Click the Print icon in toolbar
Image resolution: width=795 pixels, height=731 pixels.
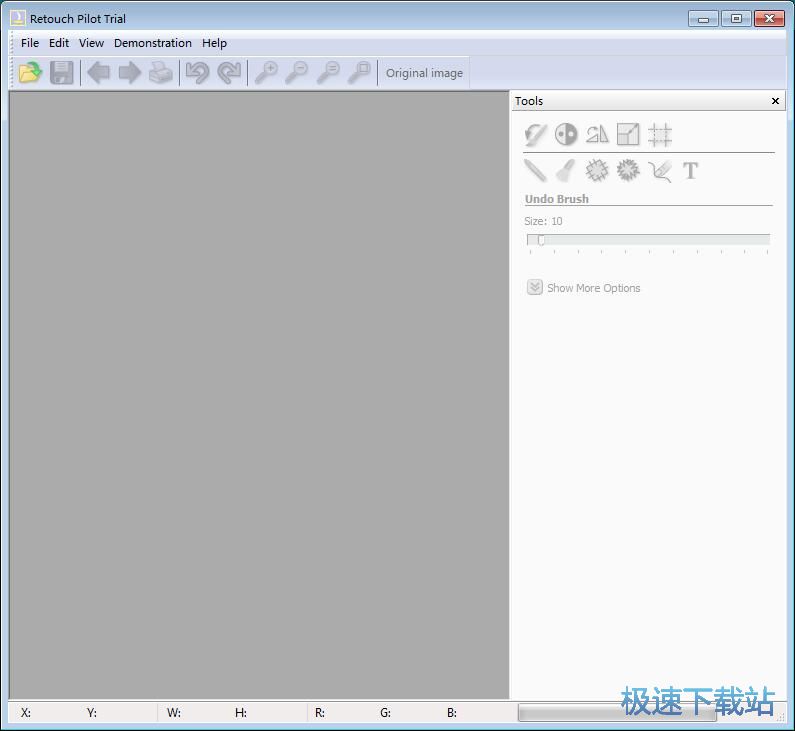pyautogui.click(x=161, y=72)
